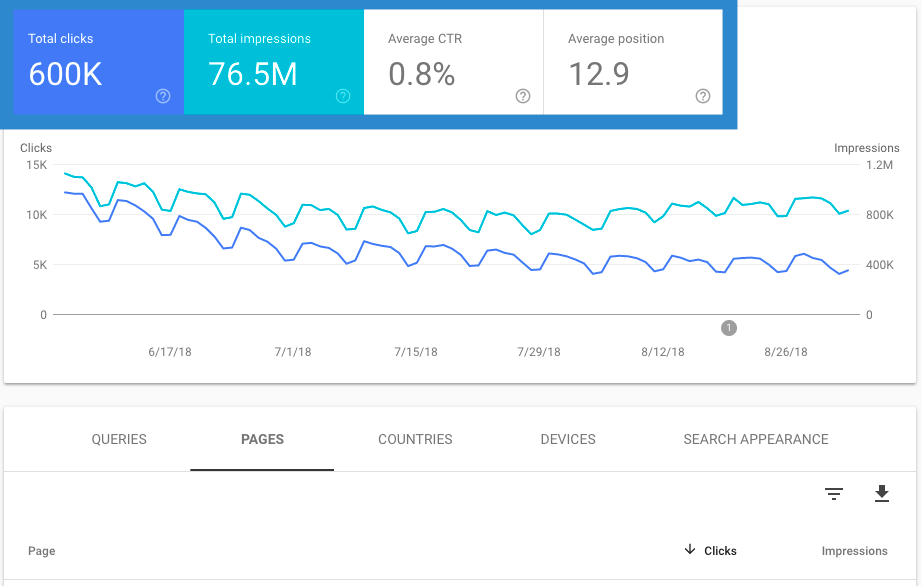Open the table filter options
The width and height of the screenshot is (922, 586).
(x=833, y=494)
